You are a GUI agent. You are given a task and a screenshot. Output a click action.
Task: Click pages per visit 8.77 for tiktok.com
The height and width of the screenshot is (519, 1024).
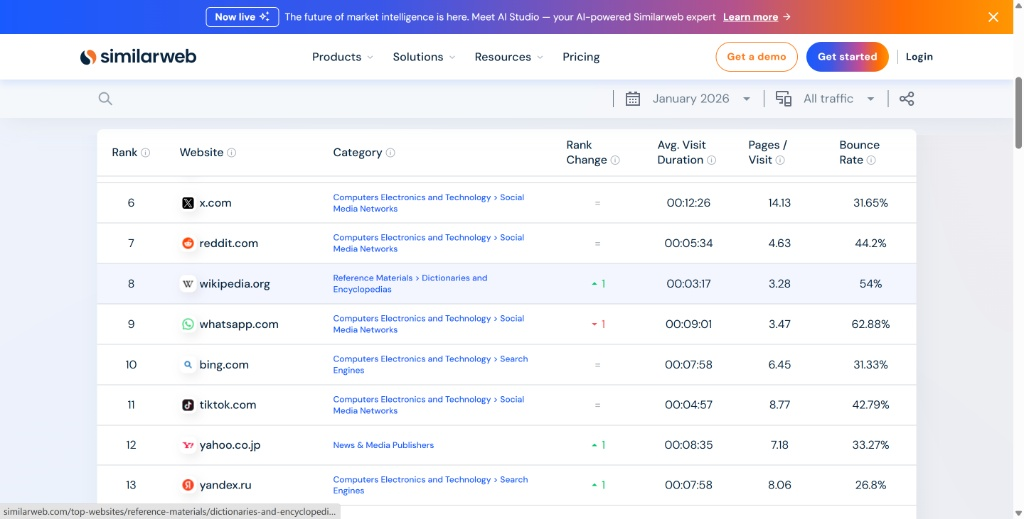tap(780, 405)
